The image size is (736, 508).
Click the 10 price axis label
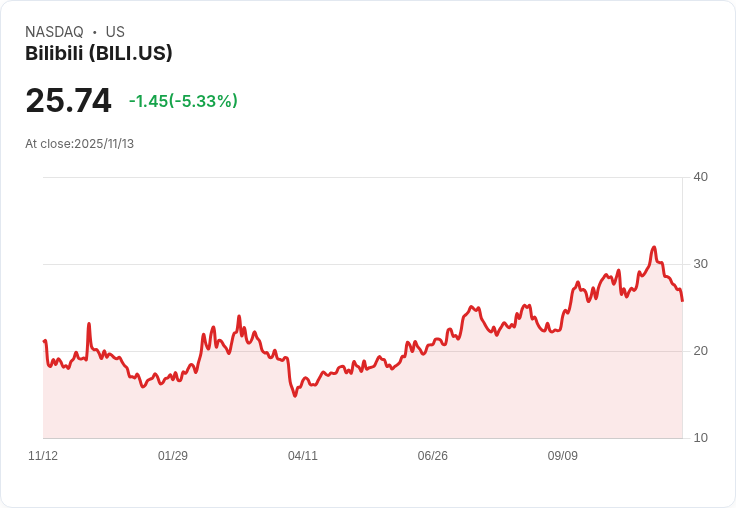700,438
